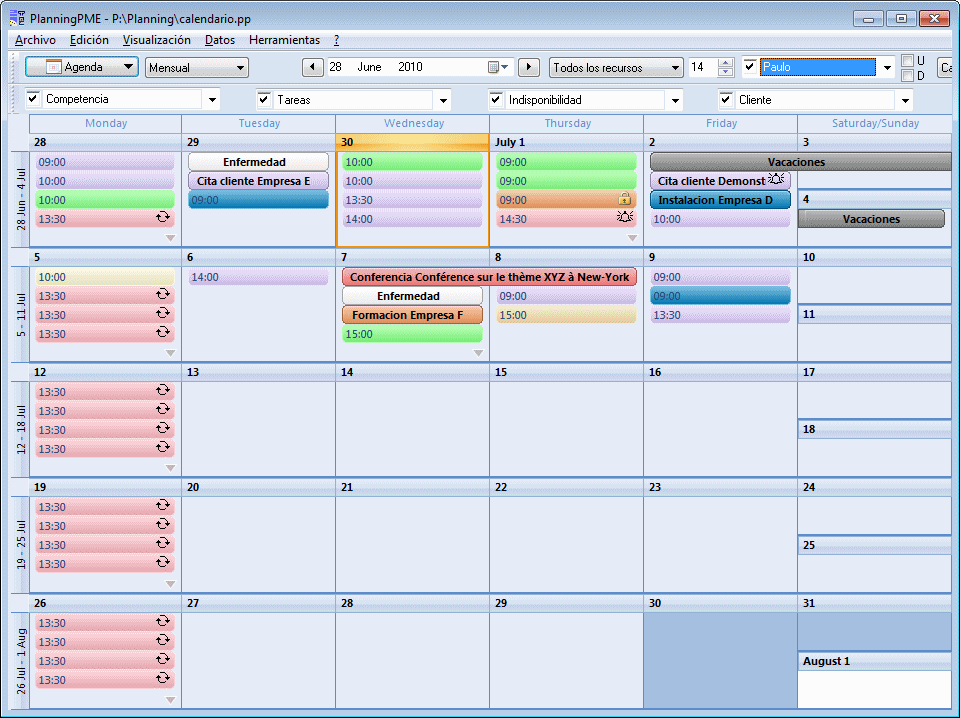Go to next period with right arrow

(x=529, y=66)
